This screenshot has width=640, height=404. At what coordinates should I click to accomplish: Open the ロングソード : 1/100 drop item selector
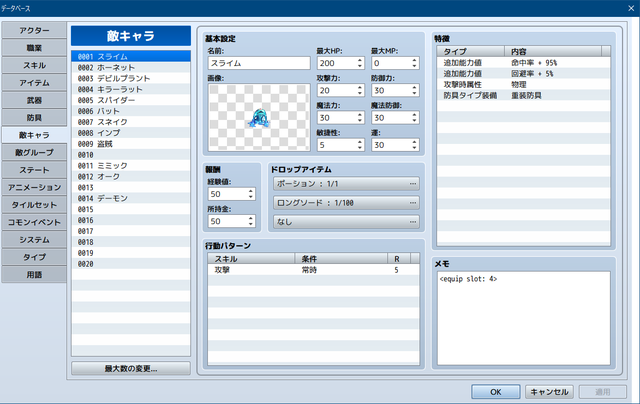coord(346,203)
